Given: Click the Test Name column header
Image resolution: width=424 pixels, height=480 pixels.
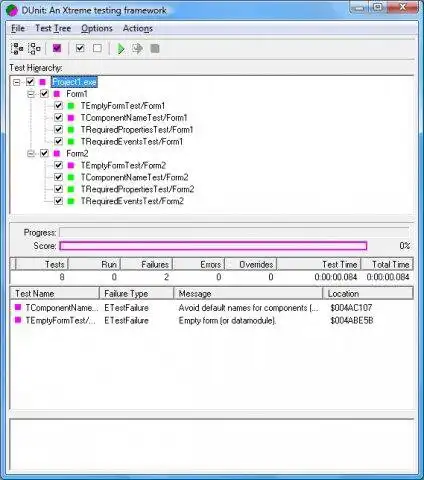Looking at the screenshot, I should 55,293.
